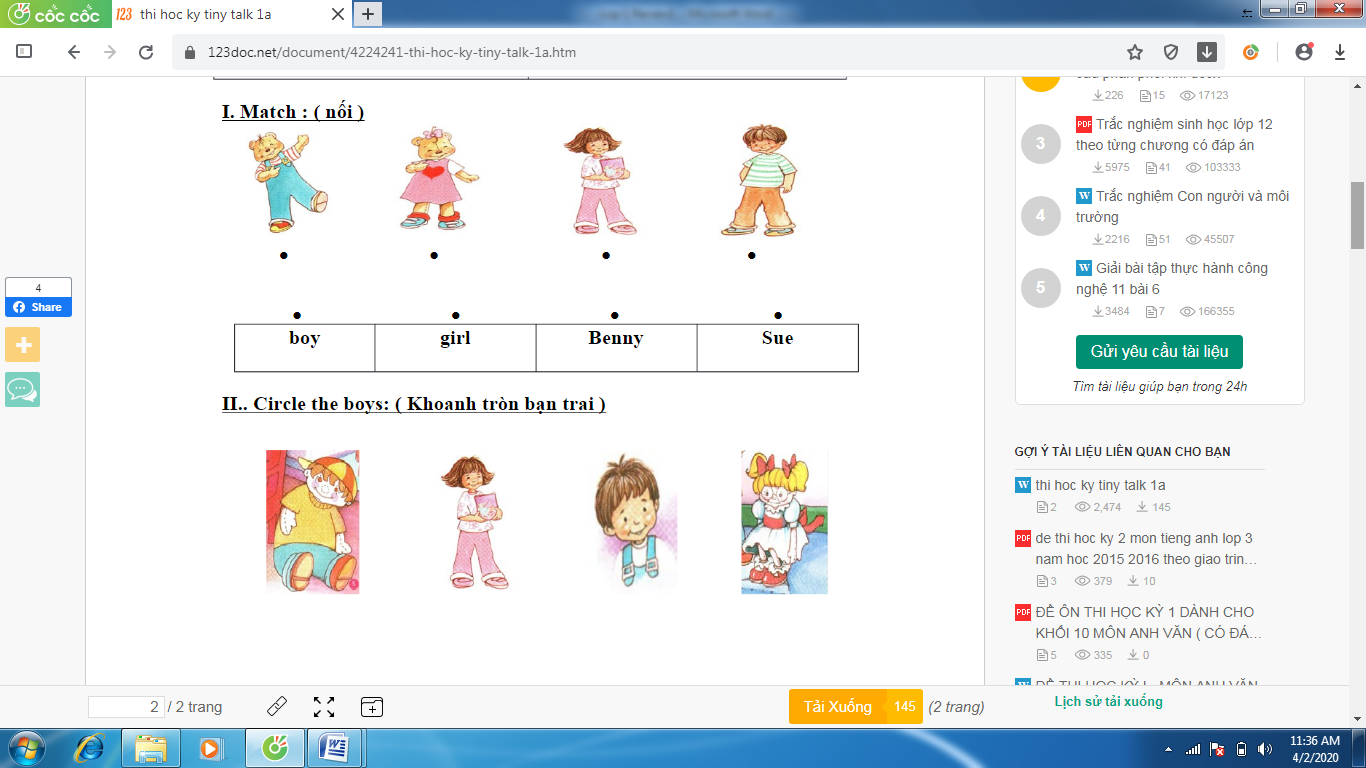The height and width of the screenshot is (768, 1366).
Task: Switch to Microsoft Word in taskbar
Action: pyautogui.click(x=333, y=747)
